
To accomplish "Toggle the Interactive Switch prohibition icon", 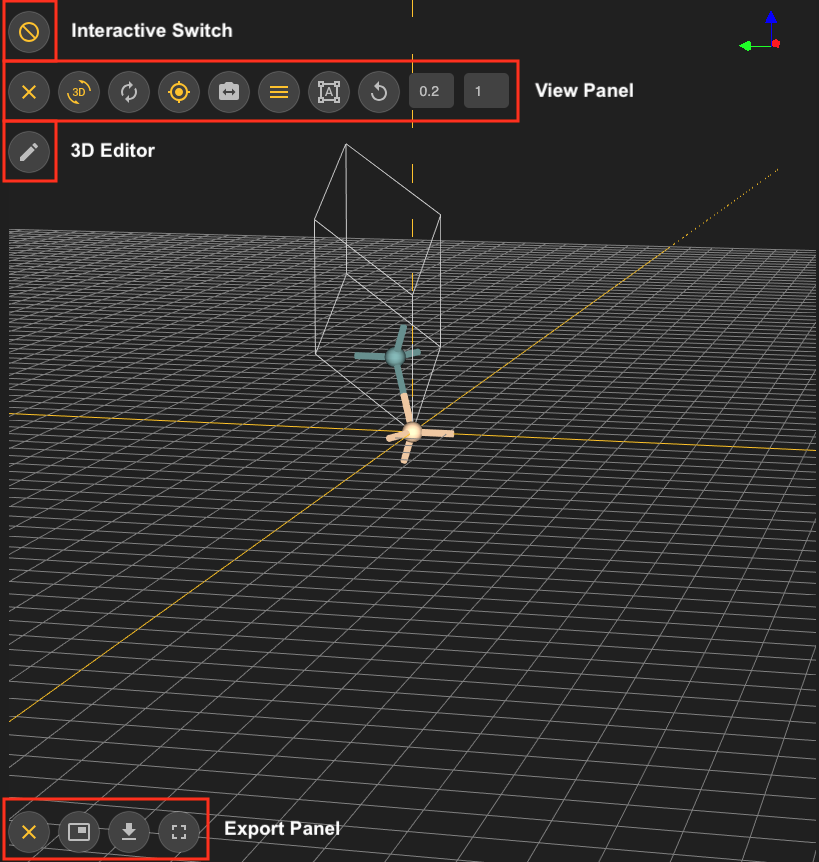I will 29,31.
